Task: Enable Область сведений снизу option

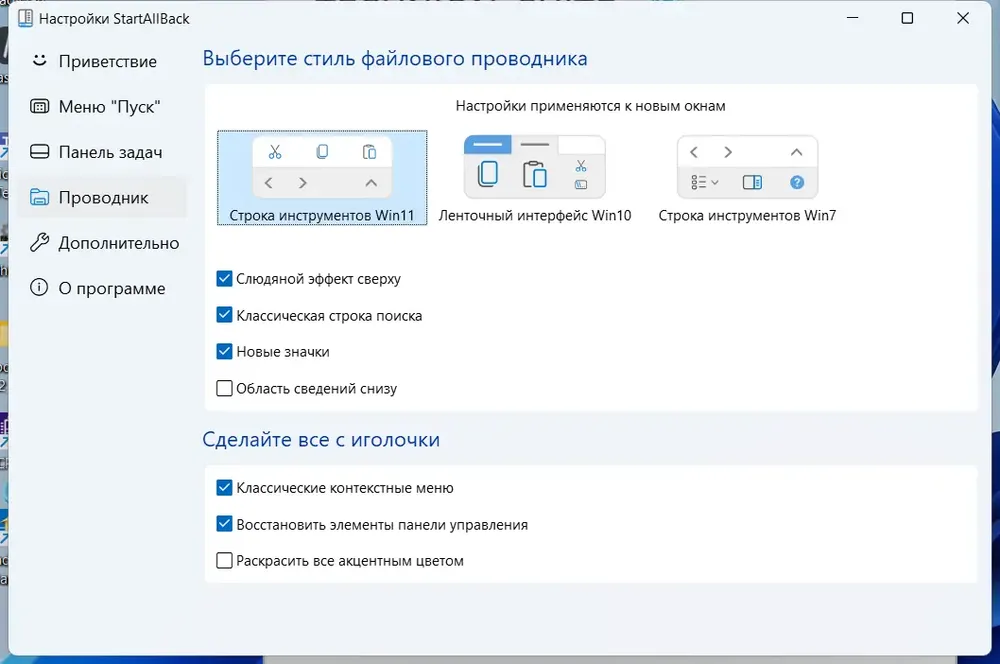Action: (224, 388)
